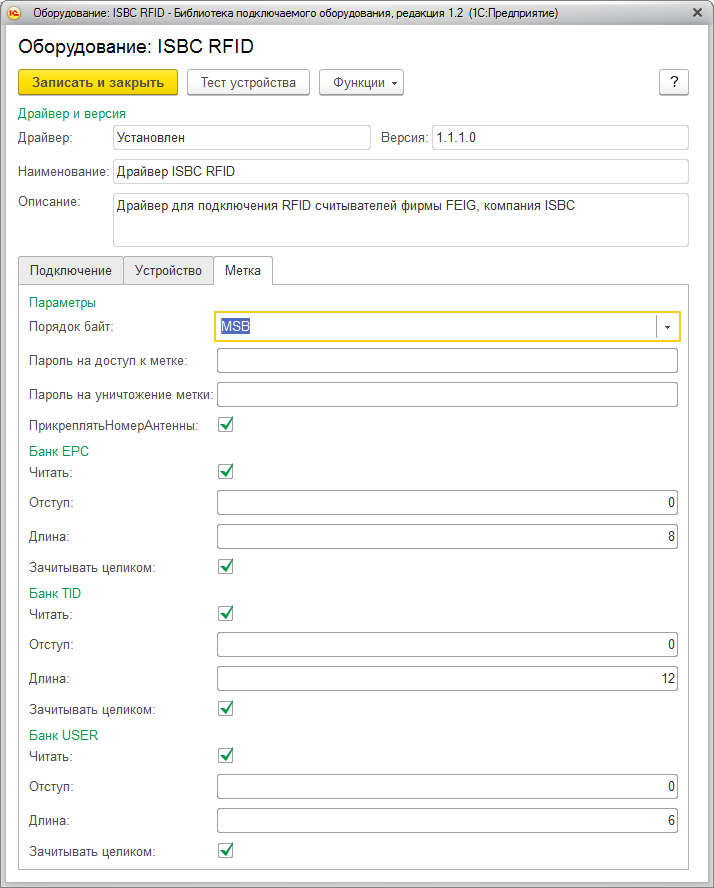The image size is (714, 888).
Task: Click the 'Драйвер' field showing Установлен
Action: point(242,138)
